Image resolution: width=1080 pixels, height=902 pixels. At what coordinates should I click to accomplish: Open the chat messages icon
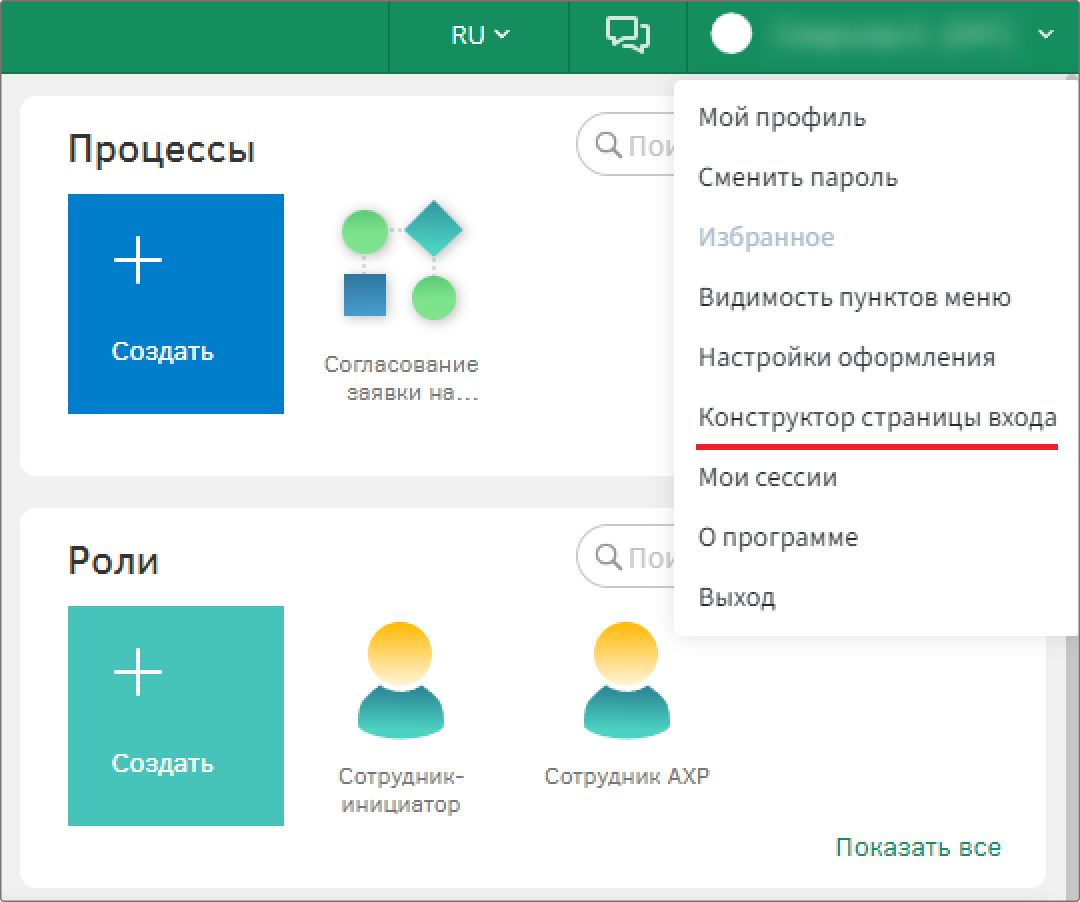click(x=627, y=34)
